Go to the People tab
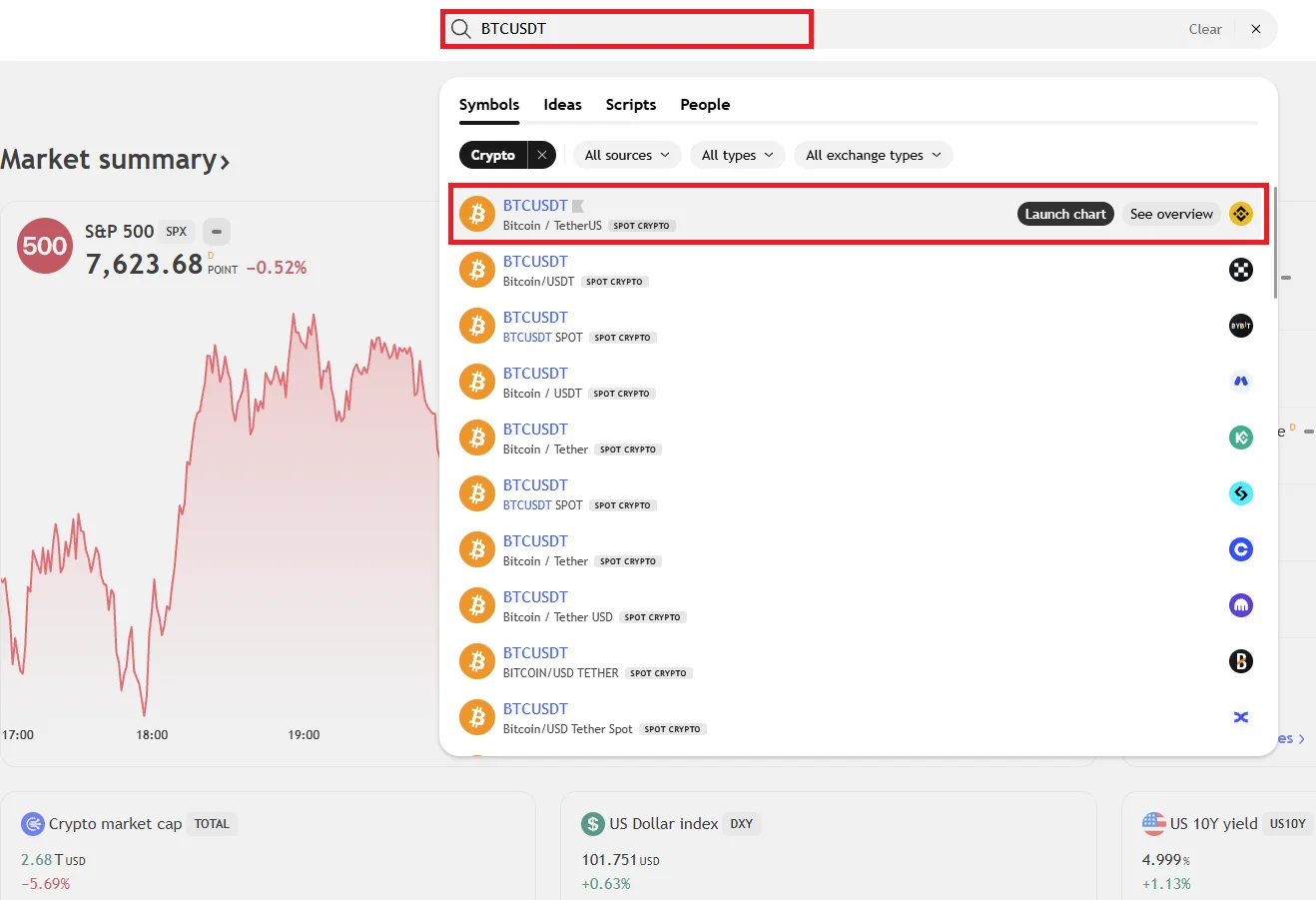1316x900 pixels. (x=705, y=105)
